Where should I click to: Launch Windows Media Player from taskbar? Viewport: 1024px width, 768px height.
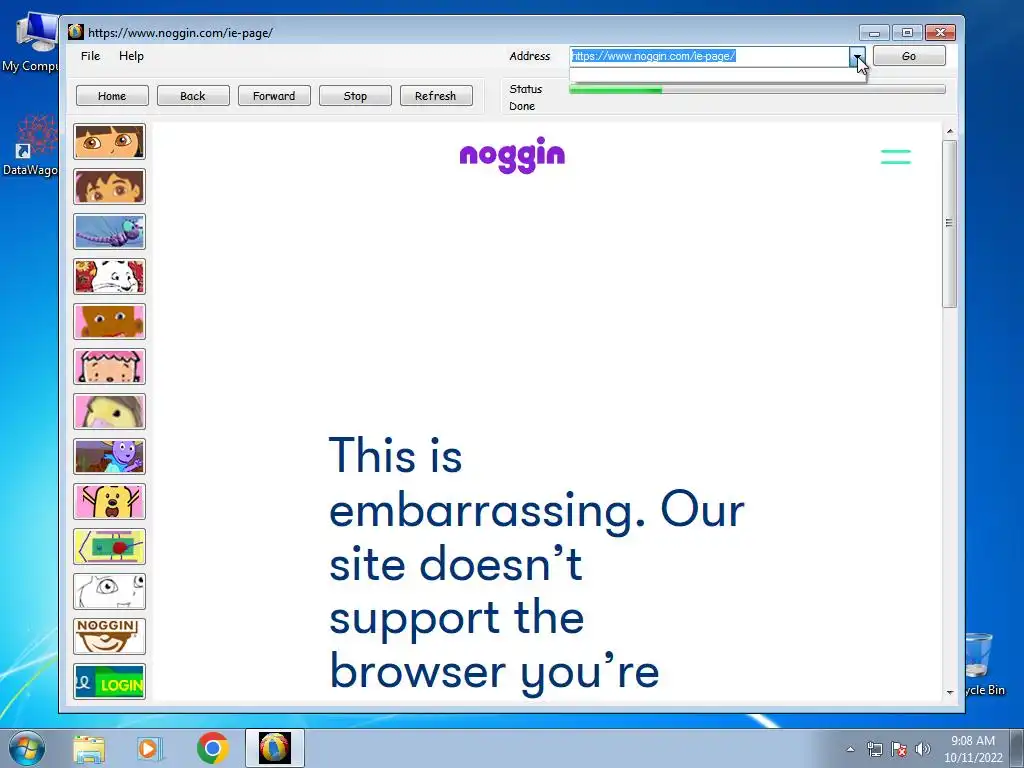point(150,748)
